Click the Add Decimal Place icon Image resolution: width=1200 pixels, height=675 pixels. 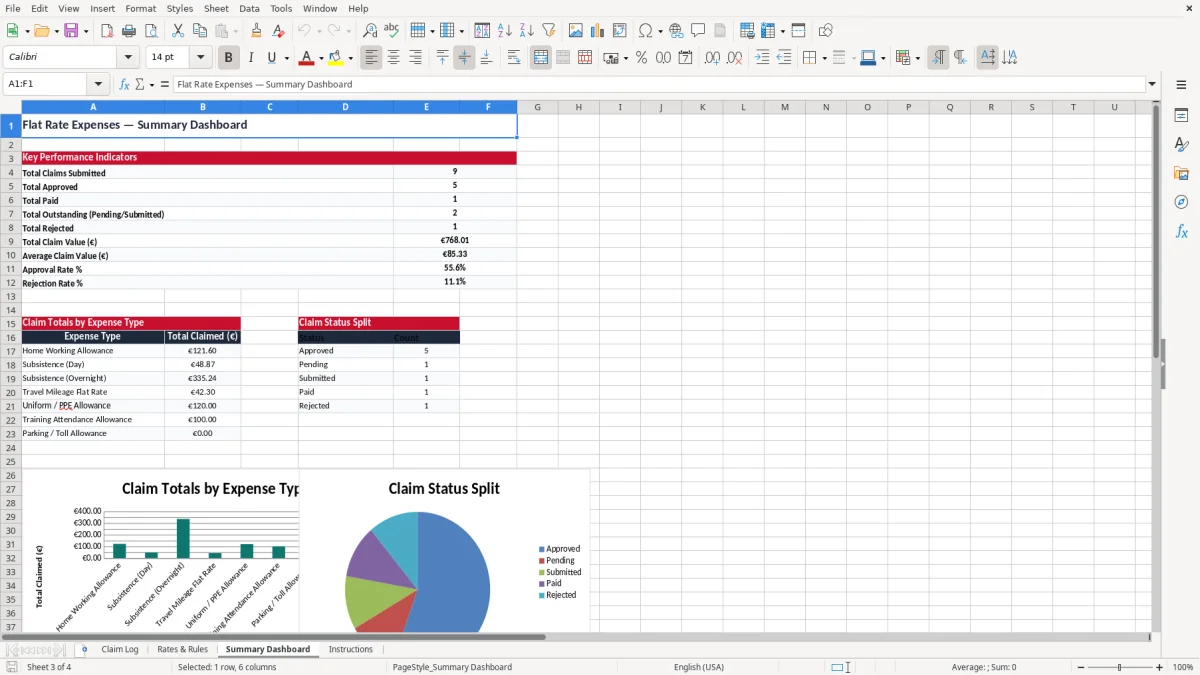[x=712, y=58]
